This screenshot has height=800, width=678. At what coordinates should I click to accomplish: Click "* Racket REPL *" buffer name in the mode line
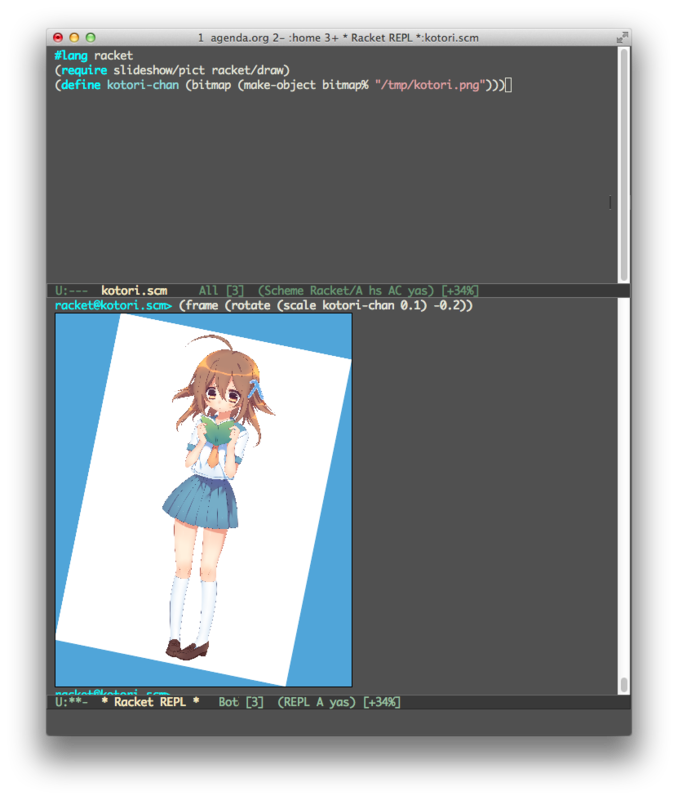(x=150, y=702)
